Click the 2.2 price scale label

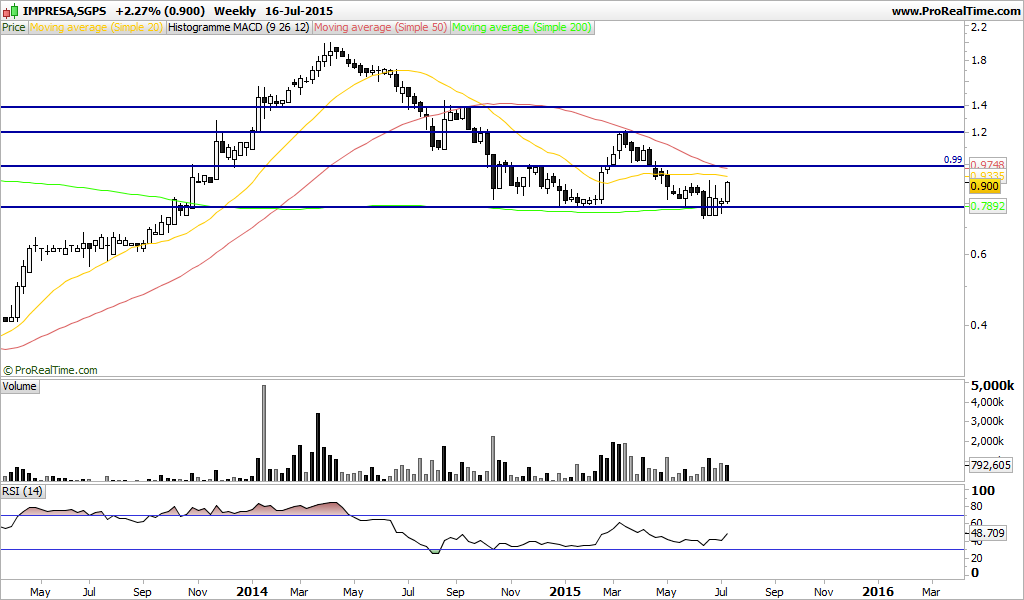[979, 27]
